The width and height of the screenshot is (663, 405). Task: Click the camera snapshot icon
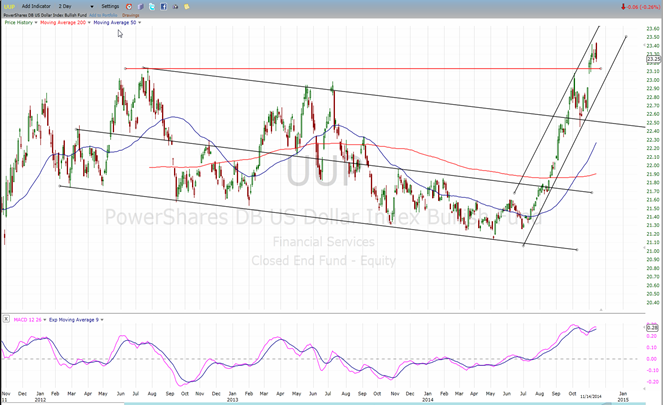[x=175, y=7]
